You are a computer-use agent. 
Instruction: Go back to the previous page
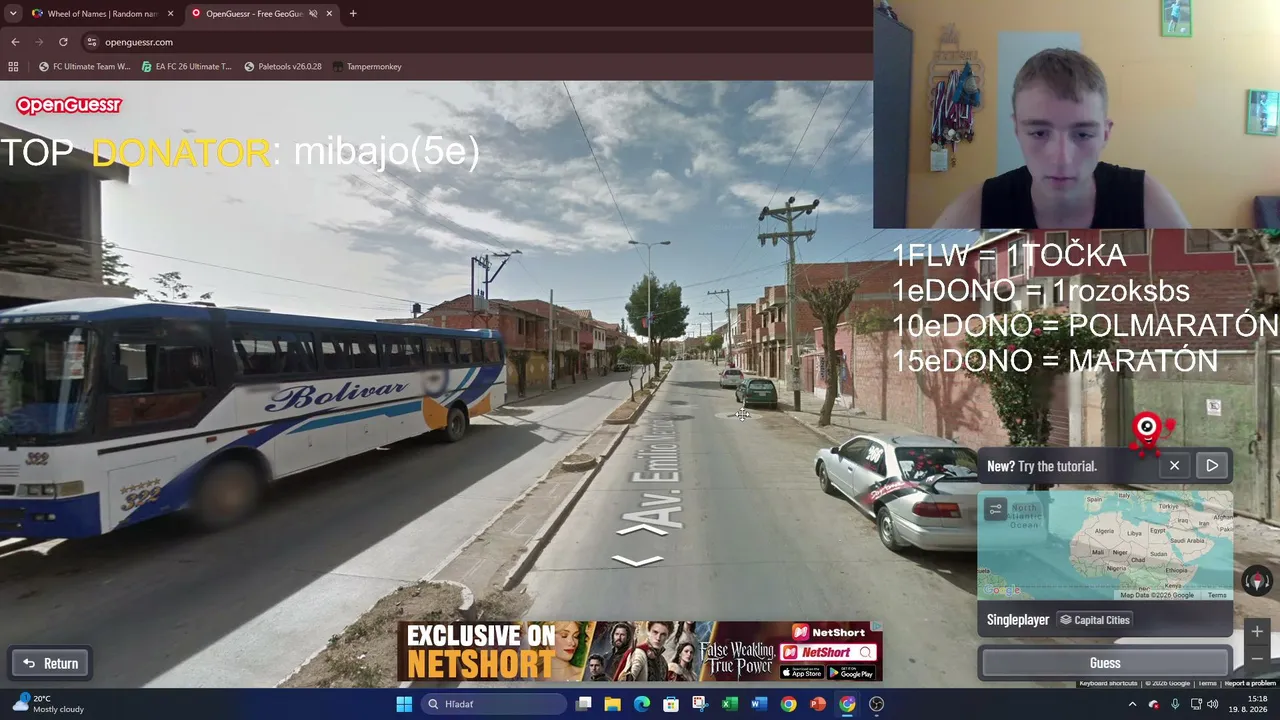[x=15, y=42]
